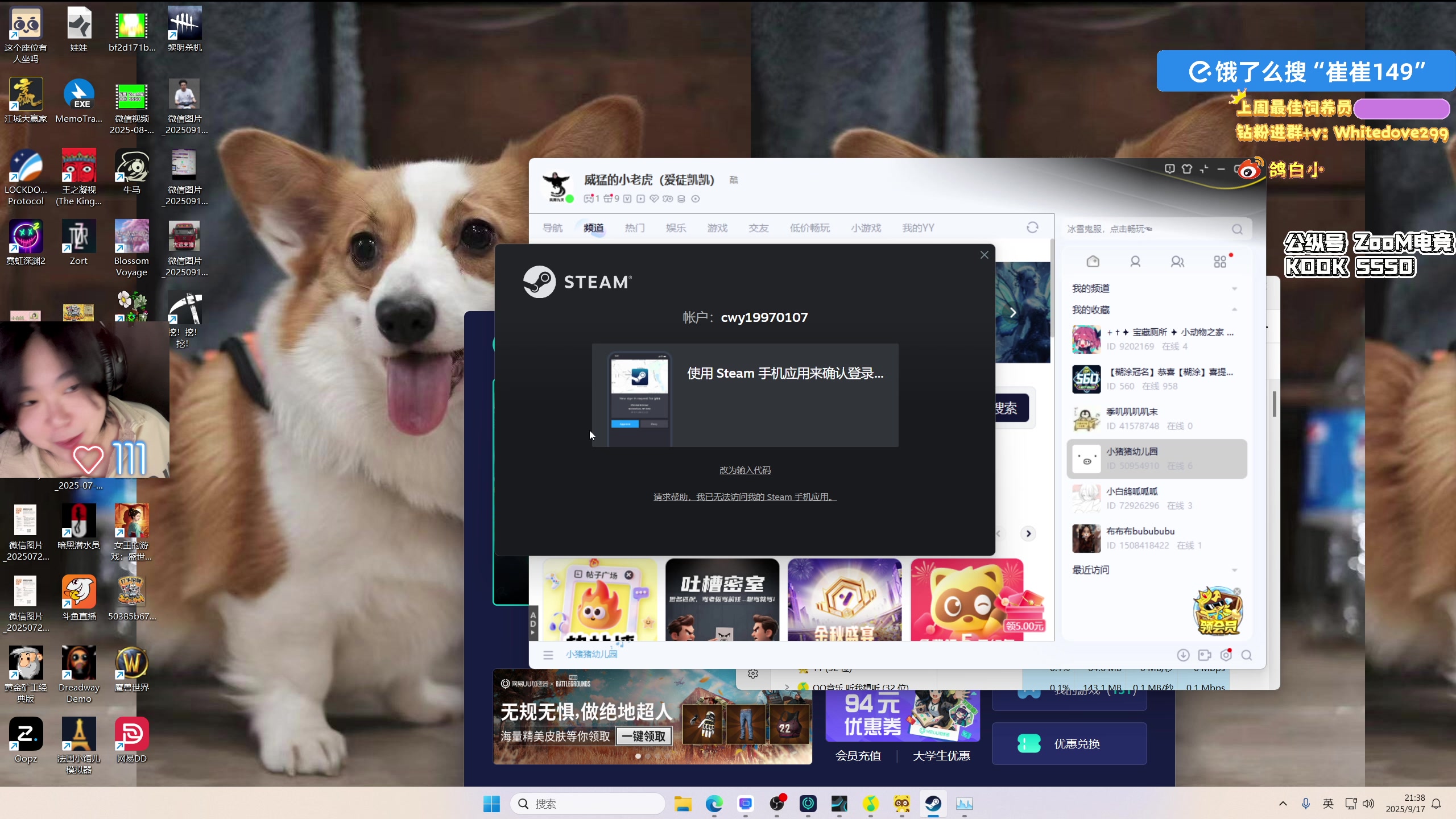Open the channel home icon in the YY sidebar
The image size is (1456, 819).
pyautogui.click(x=1093, y=262)
